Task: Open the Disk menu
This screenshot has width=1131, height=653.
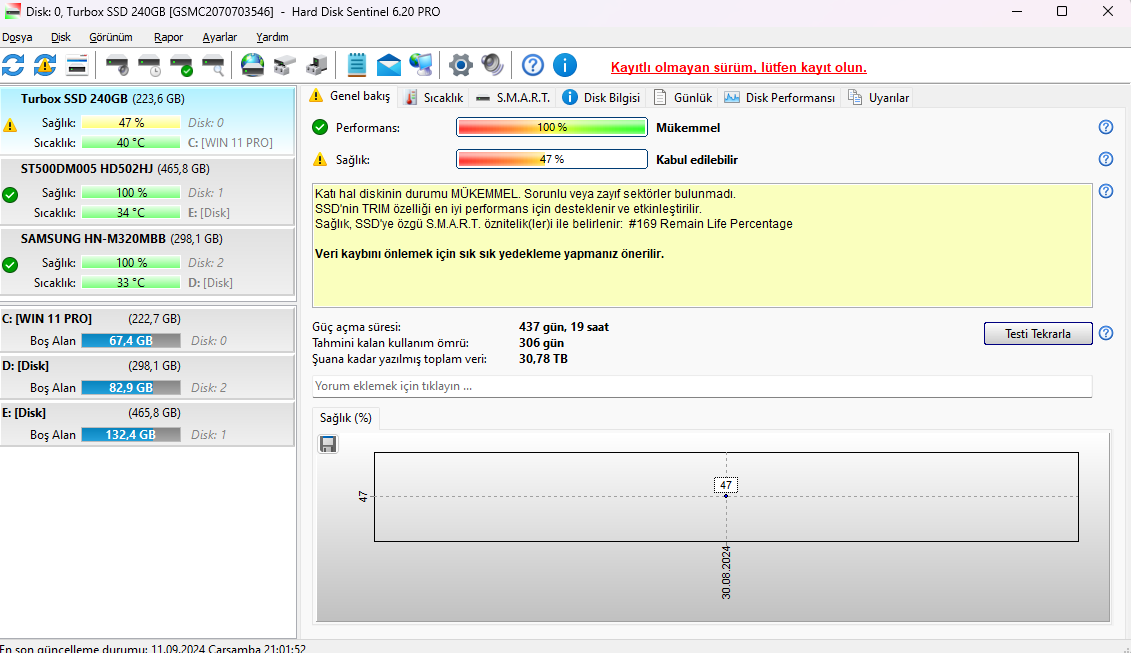Action: click(61, 37)
